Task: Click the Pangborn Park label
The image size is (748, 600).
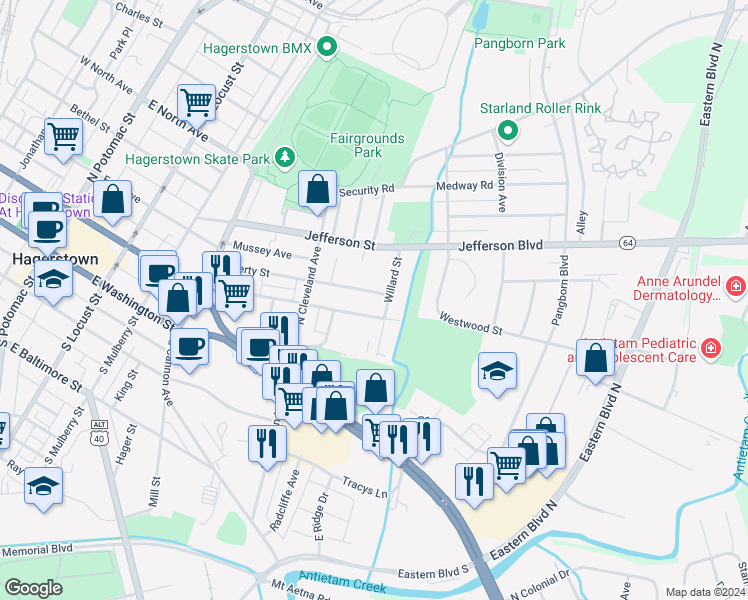Action: click(519, 43)
